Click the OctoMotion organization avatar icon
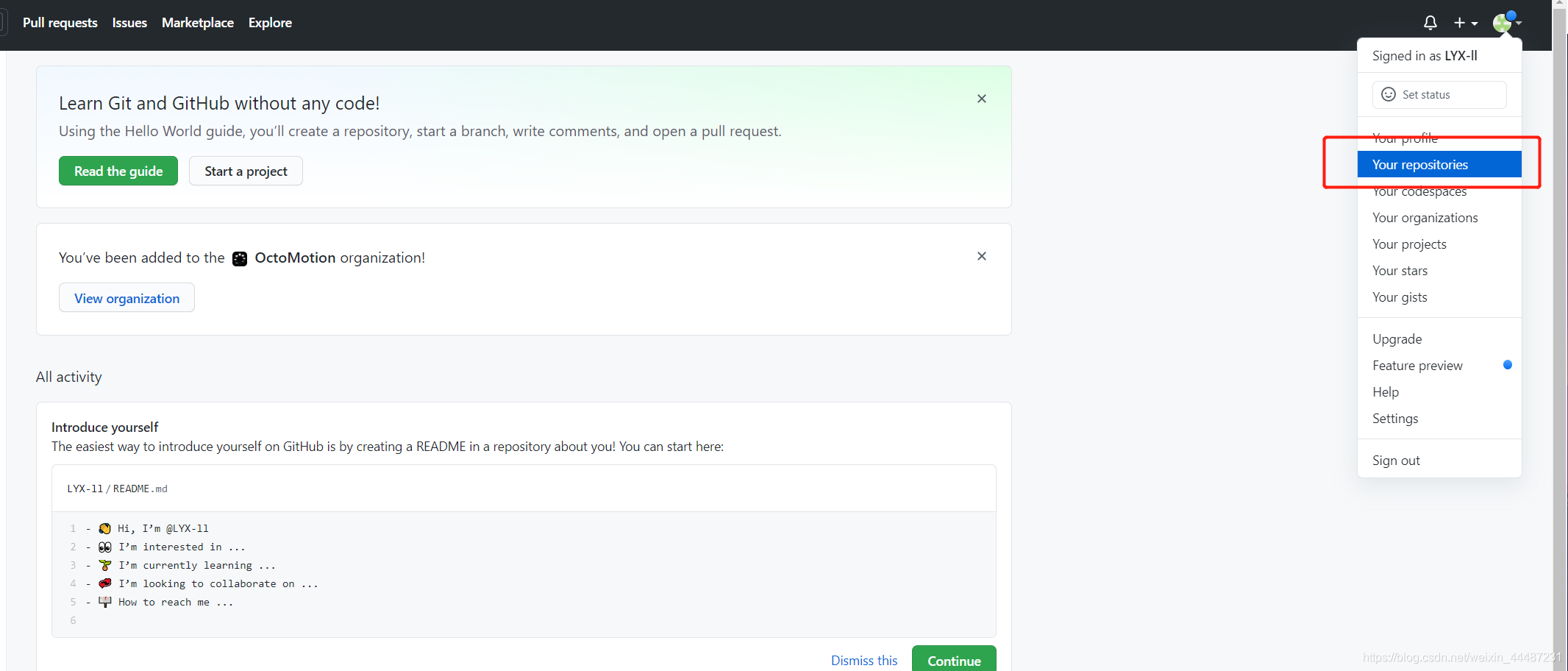The height and width of the screenshot is (671, 1568). [240, 258]
